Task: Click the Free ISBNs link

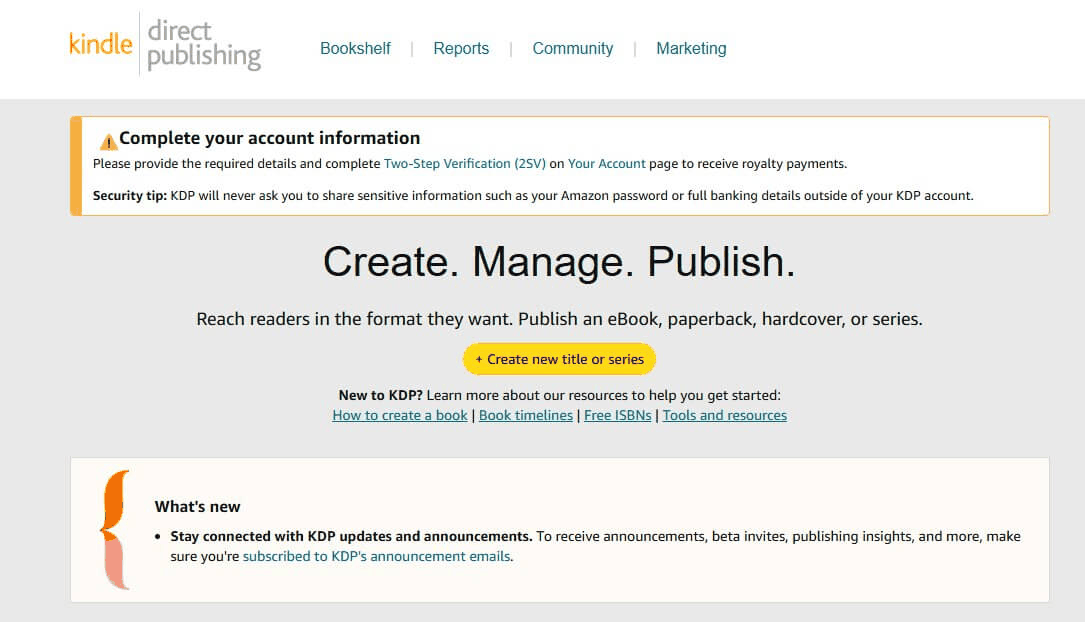Action: [617, 415]
